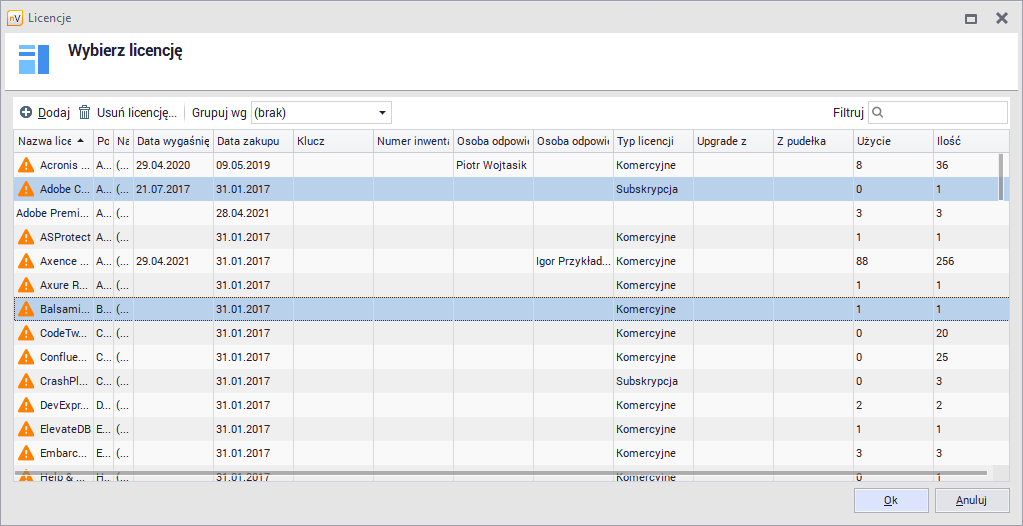Click the vertical scrollbar of the license list
Viewport: 1023px width, 526px height.
click(x=1001, y=177)
